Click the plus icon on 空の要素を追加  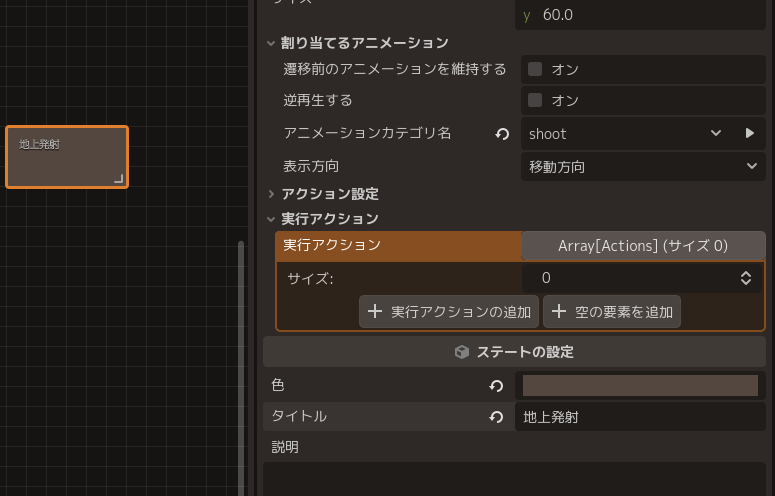tap(559, 311)
